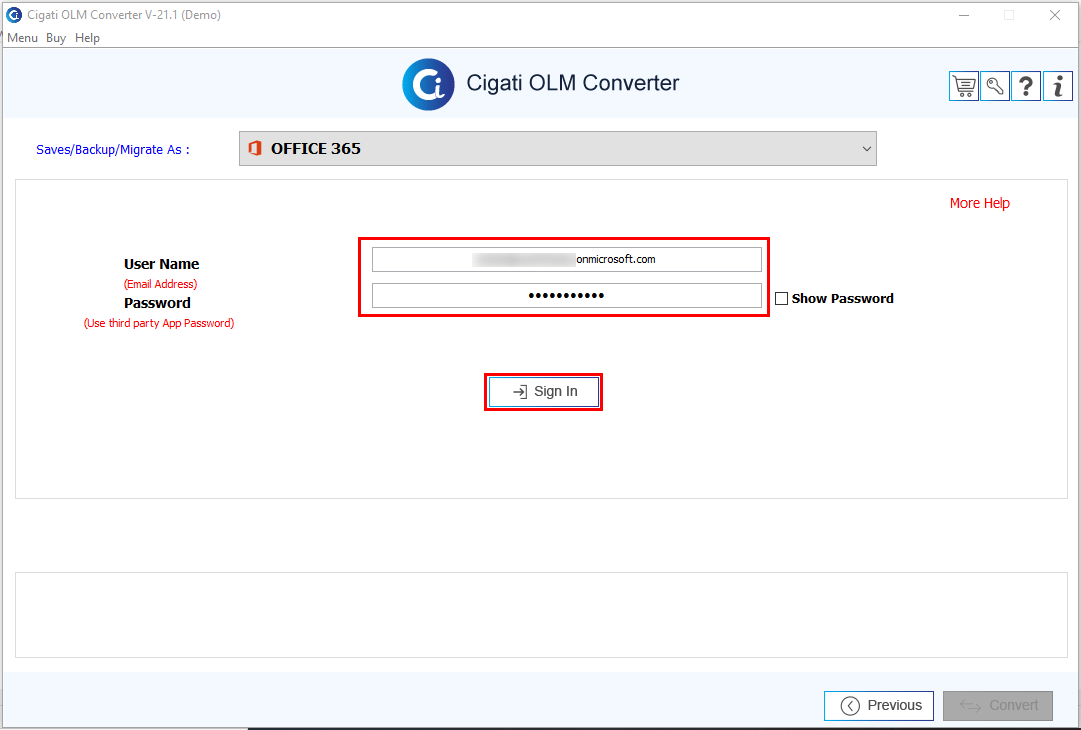Close the Cigati OLM Converter window
This screenshot has width=1081, height=730.
click(x=1055, y=15)
